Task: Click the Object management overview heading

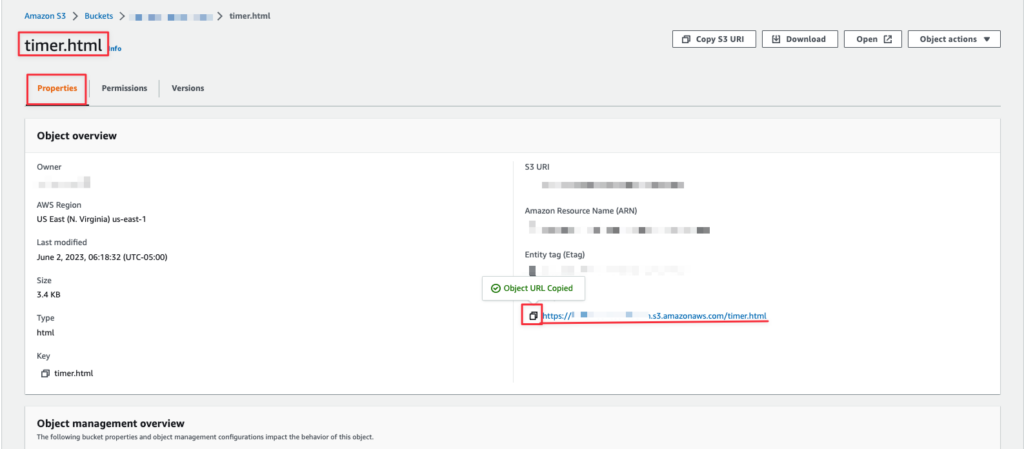Action: point(111,424)
